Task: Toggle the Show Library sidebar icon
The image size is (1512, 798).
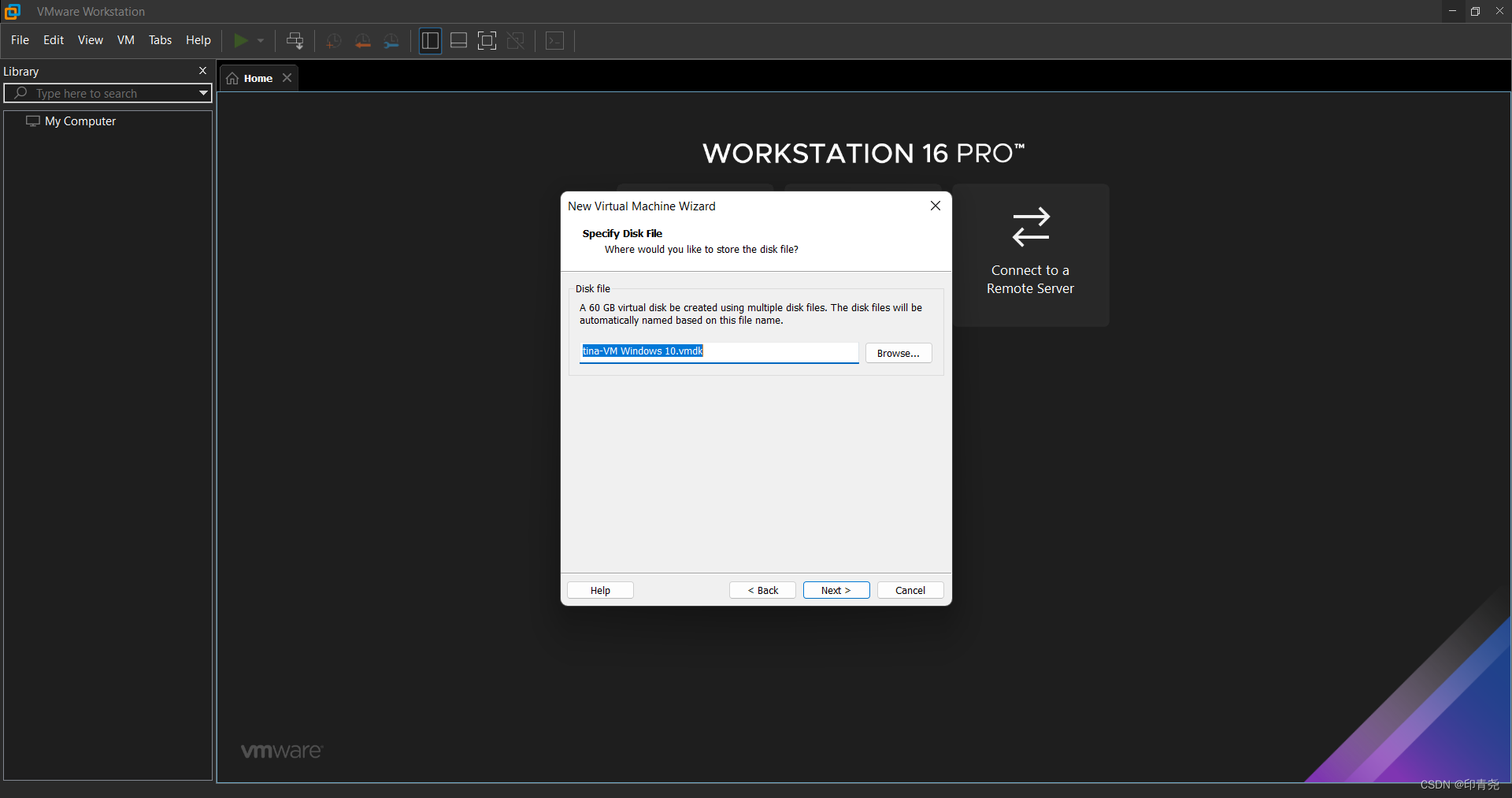Action: (x=430, y=40)
